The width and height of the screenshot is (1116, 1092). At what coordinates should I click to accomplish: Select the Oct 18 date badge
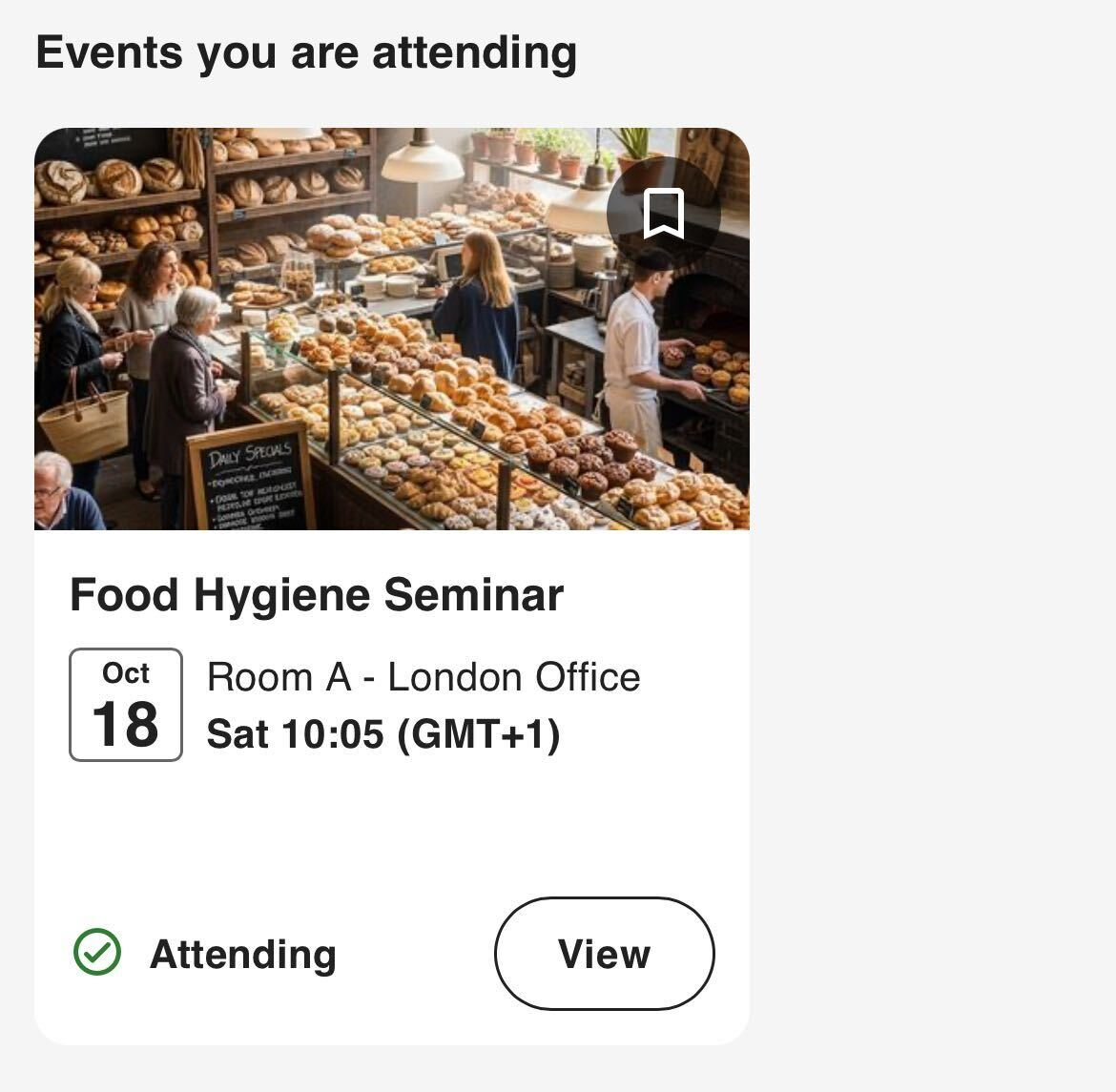click(126, 705)
